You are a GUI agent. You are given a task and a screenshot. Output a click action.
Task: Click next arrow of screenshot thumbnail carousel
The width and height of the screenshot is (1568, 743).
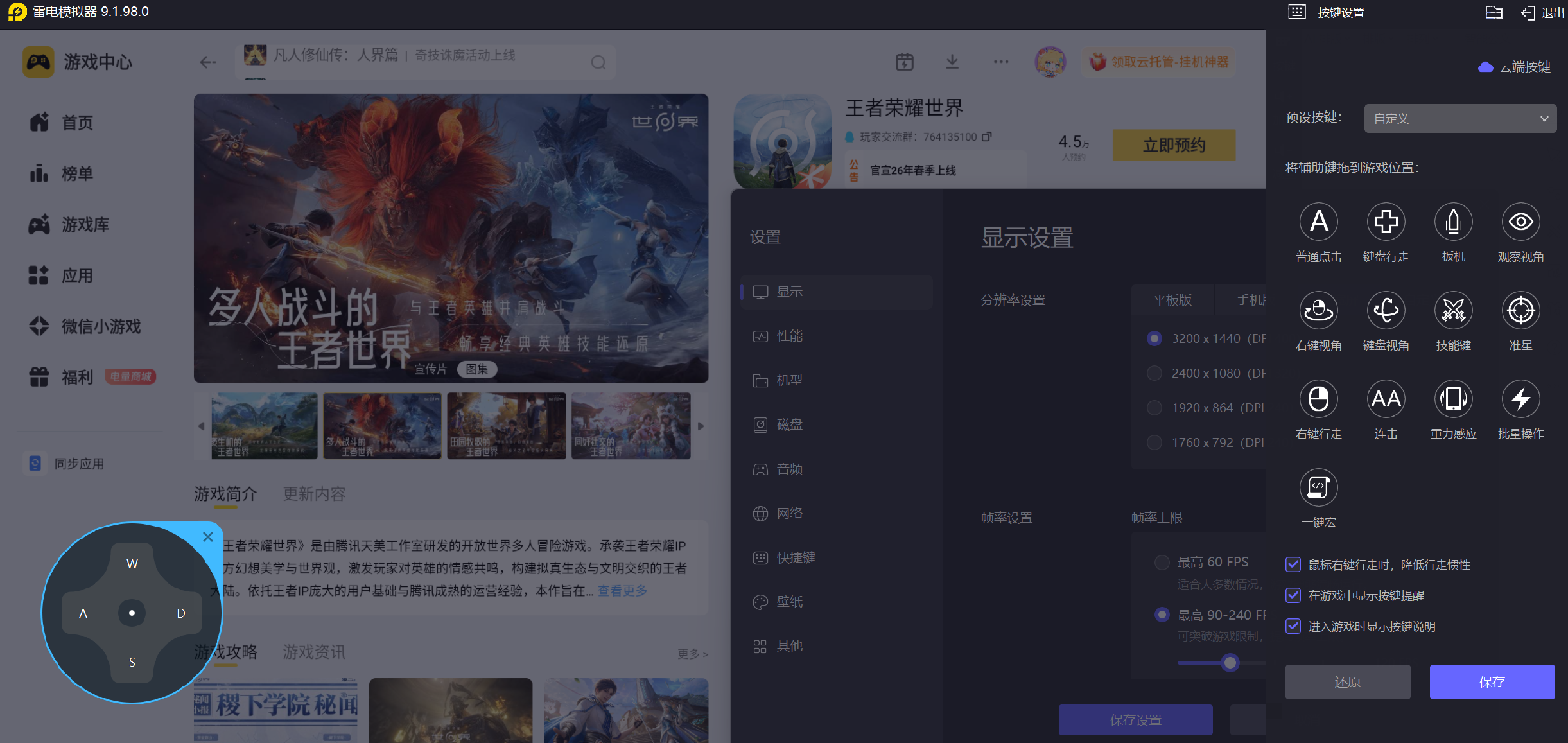[x=701, y=426]
